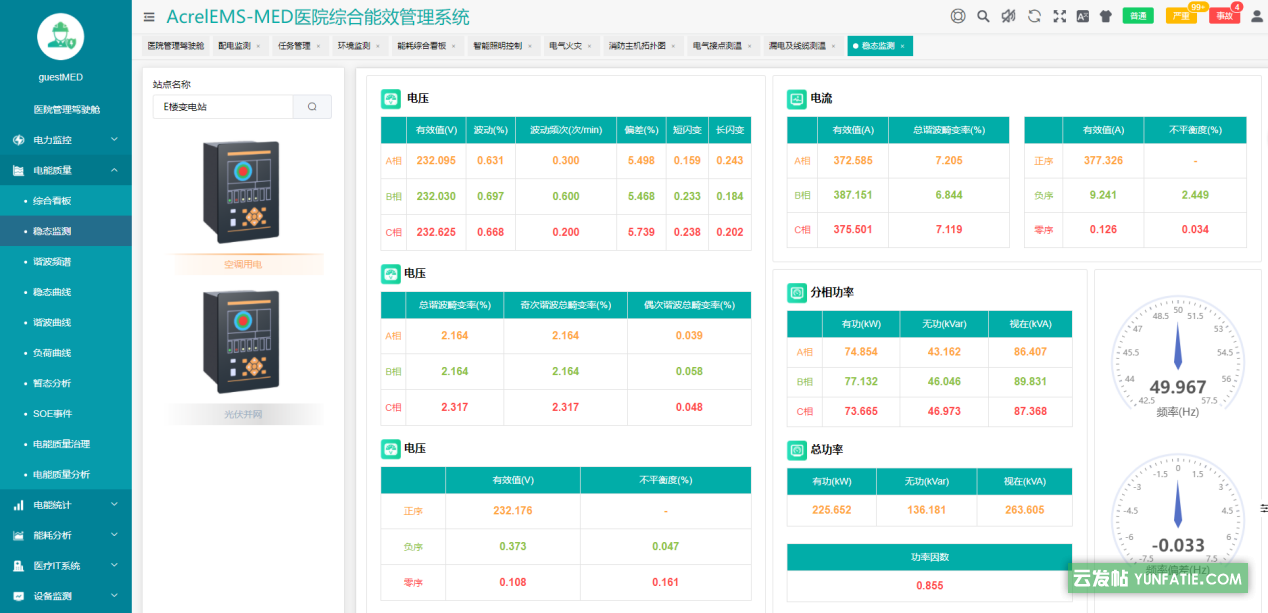Close the 稳态监测 tab

(x=902, y=46)
